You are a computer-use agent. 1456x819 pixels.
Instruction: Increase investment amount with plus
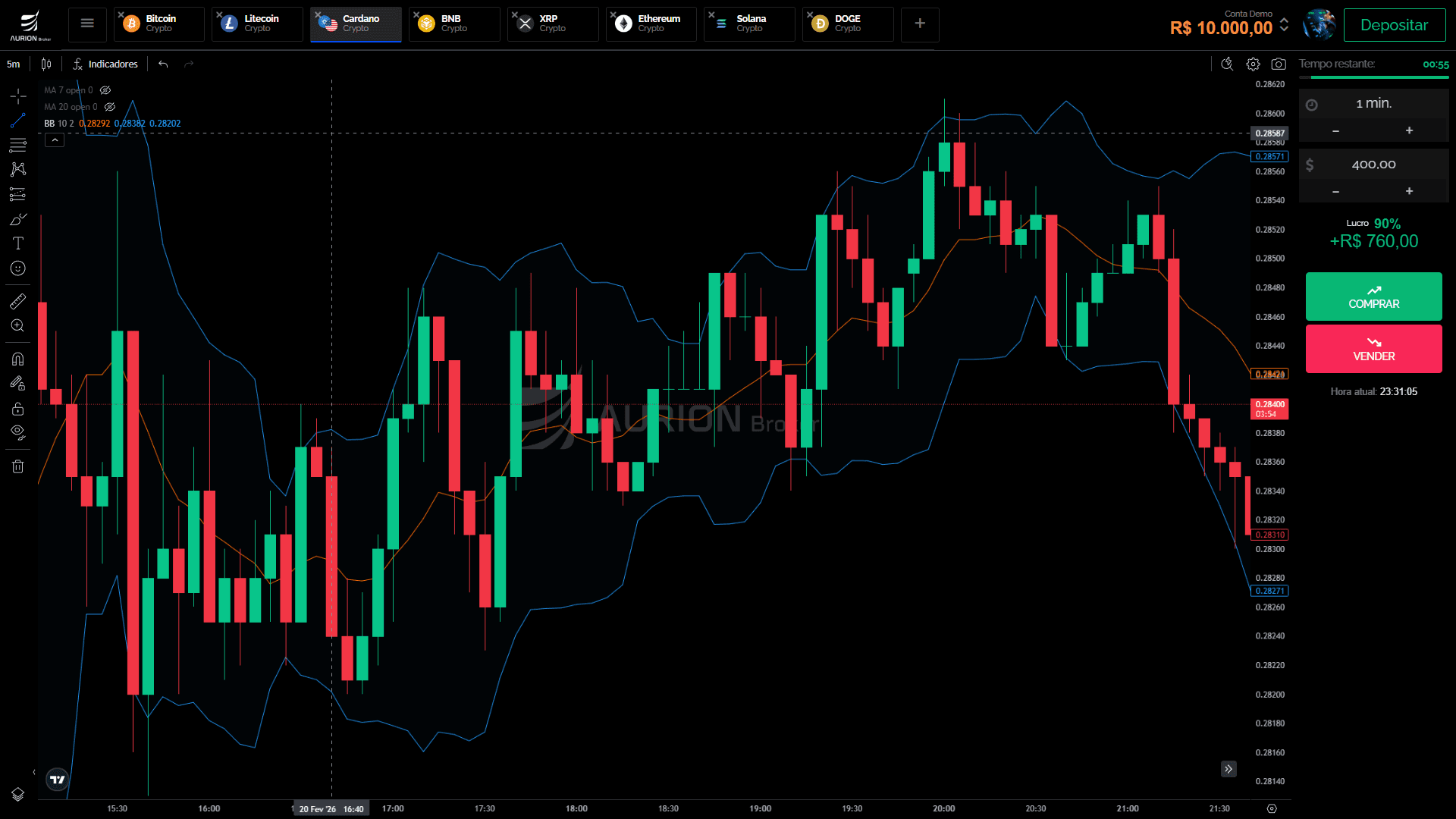point(1409,191)
